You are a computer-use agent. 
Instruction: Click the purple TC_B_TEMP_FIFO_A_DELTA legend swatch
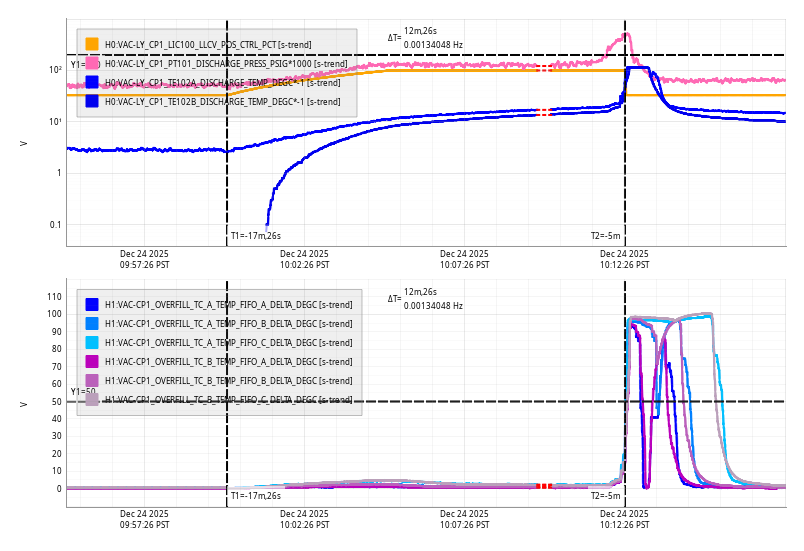[92, 362]
